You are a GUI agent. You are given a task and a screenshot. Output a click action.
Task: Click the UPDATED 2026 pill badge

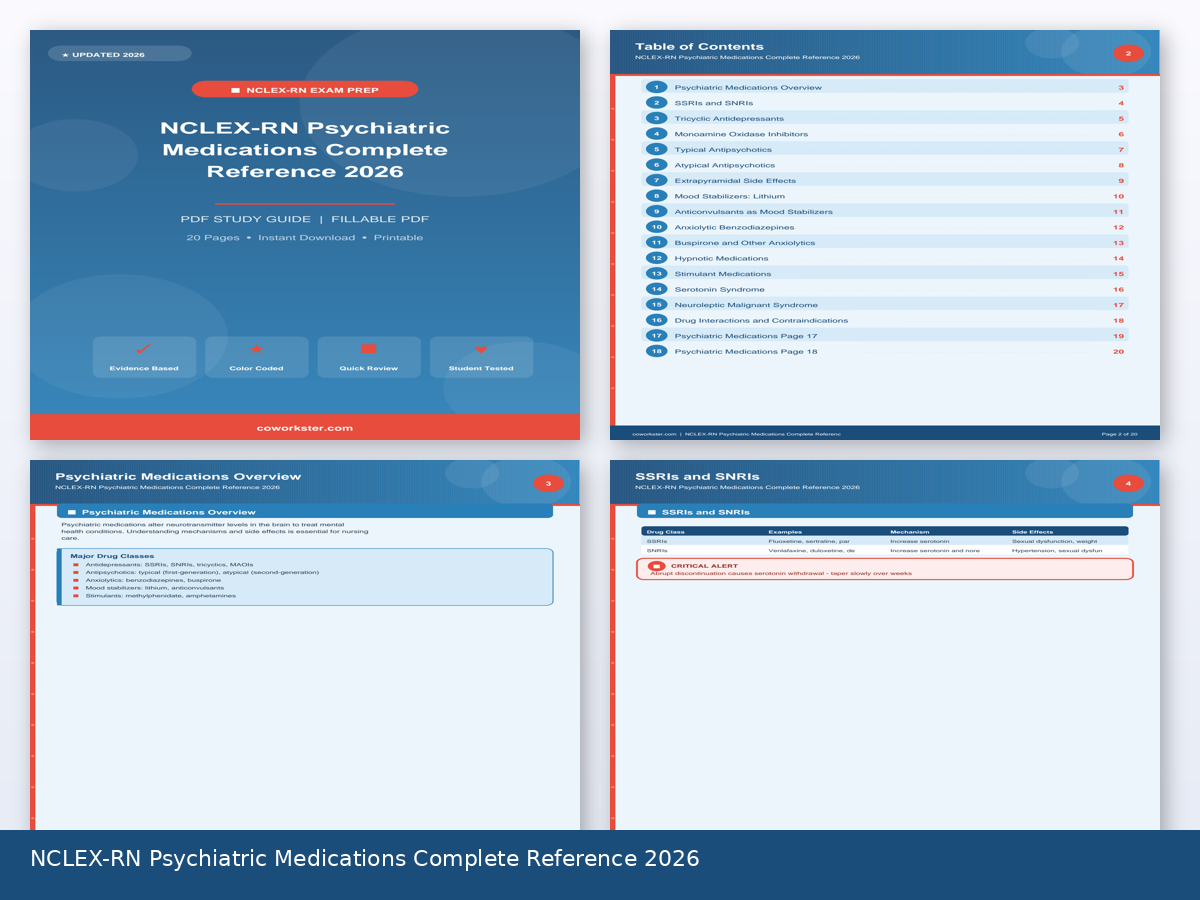pyautogui.click(x=118, y=53)
